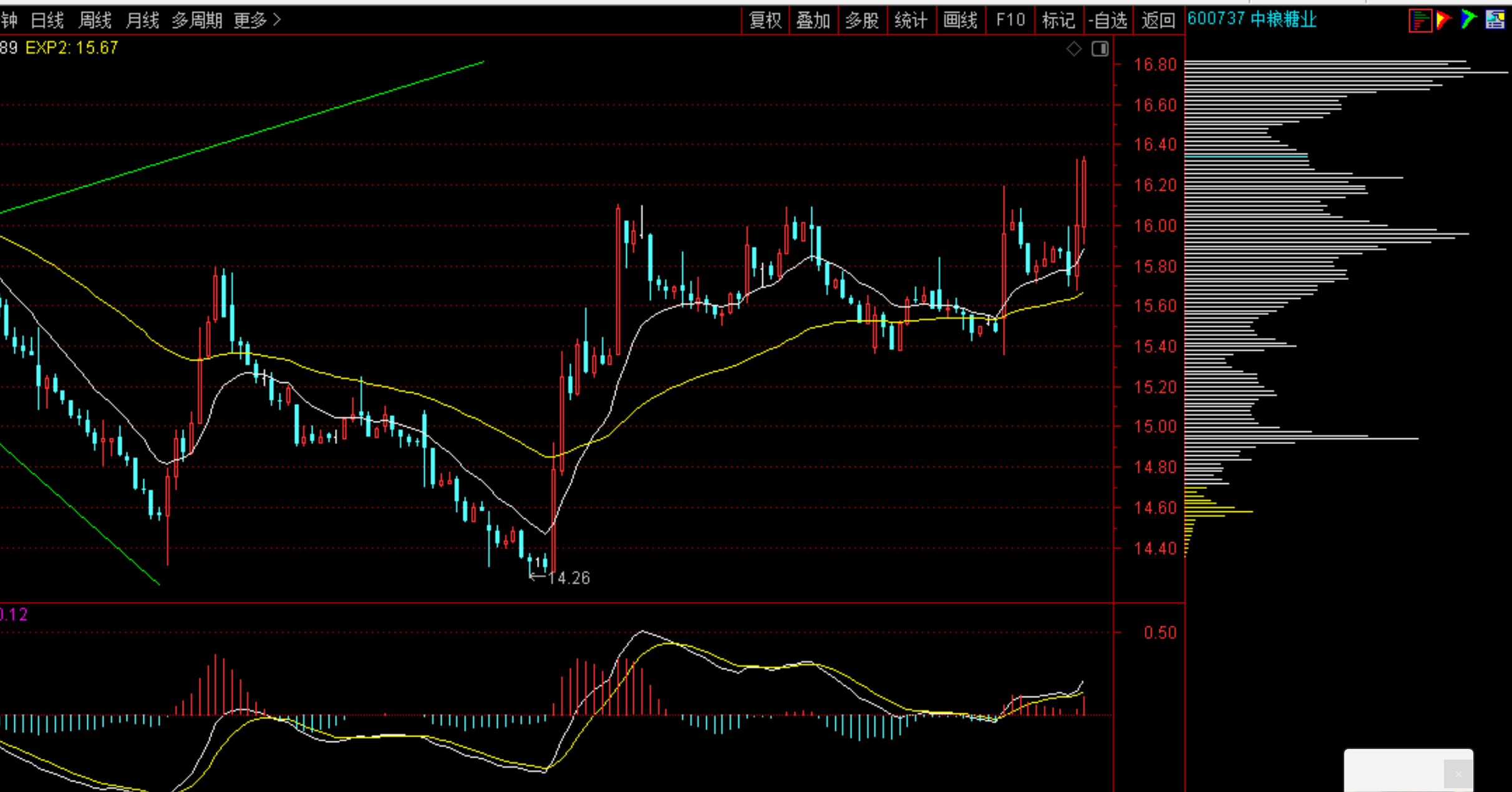Click the diamond icon in the chart corner
1512x792 pixels.
(1073, 49)
